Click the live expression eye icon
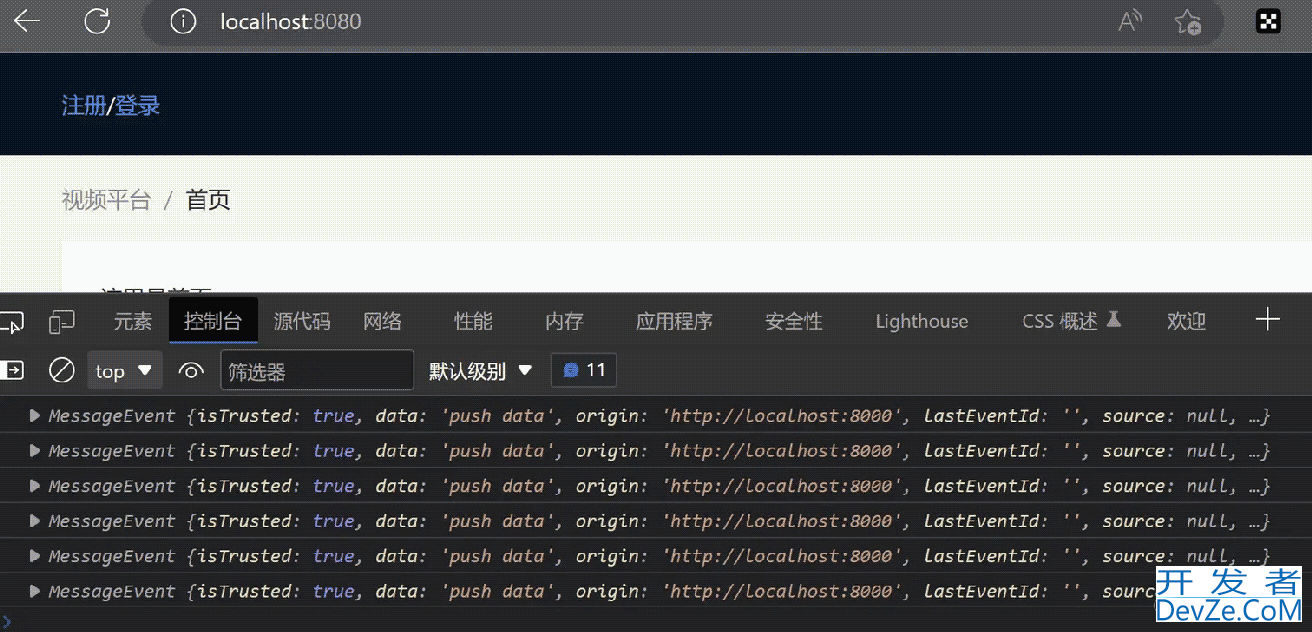 tap(191, 371)
